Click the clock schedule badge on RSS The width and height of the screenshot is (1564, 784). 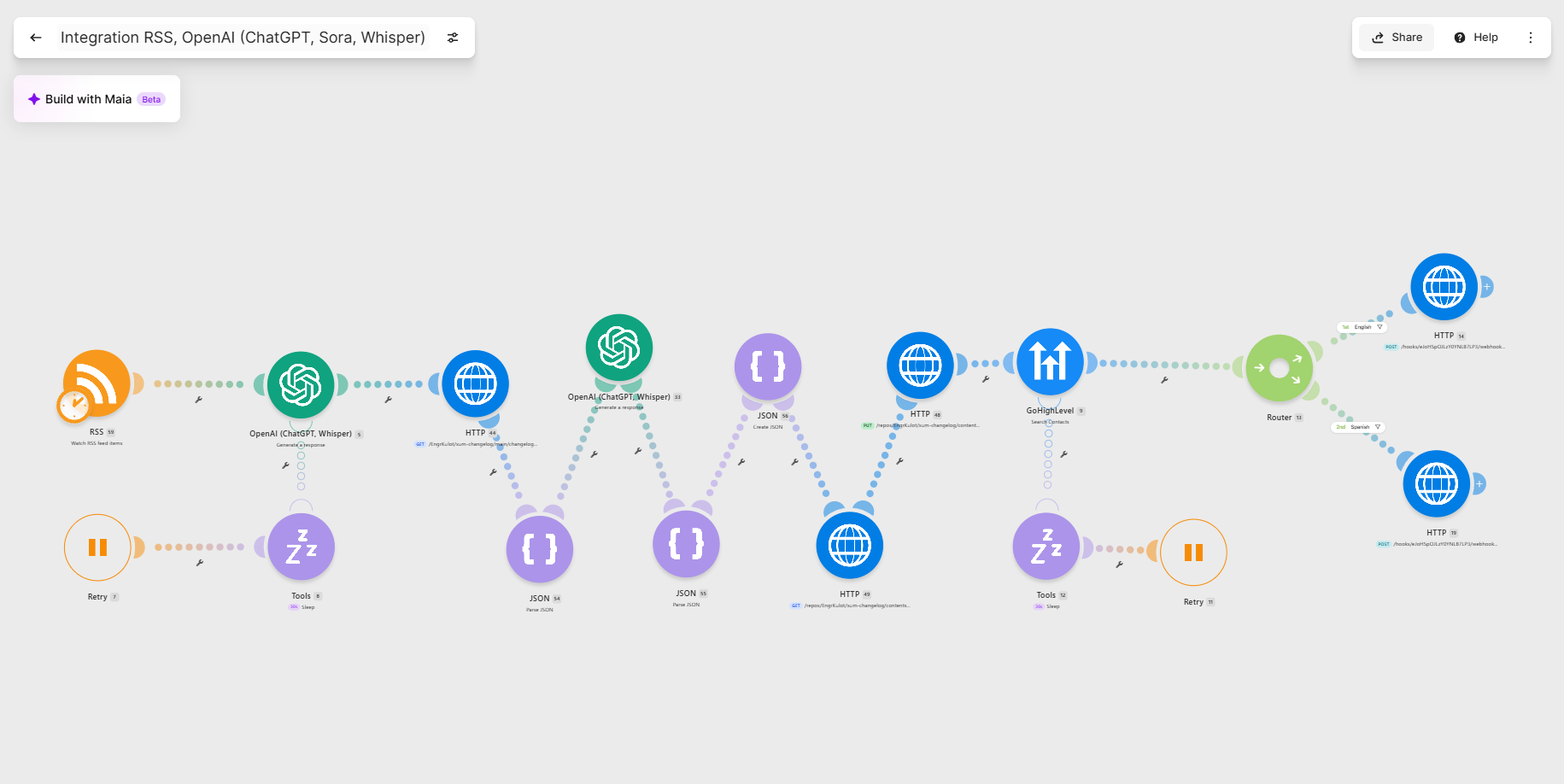[74, 405]
